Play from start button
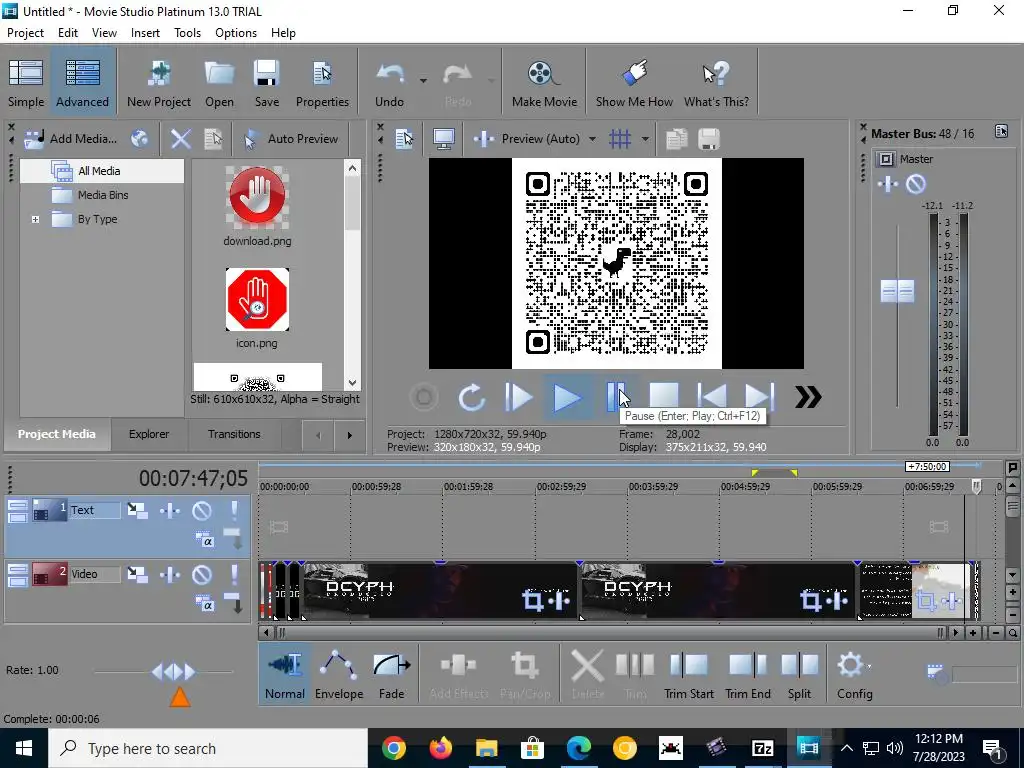 [519, 397]
